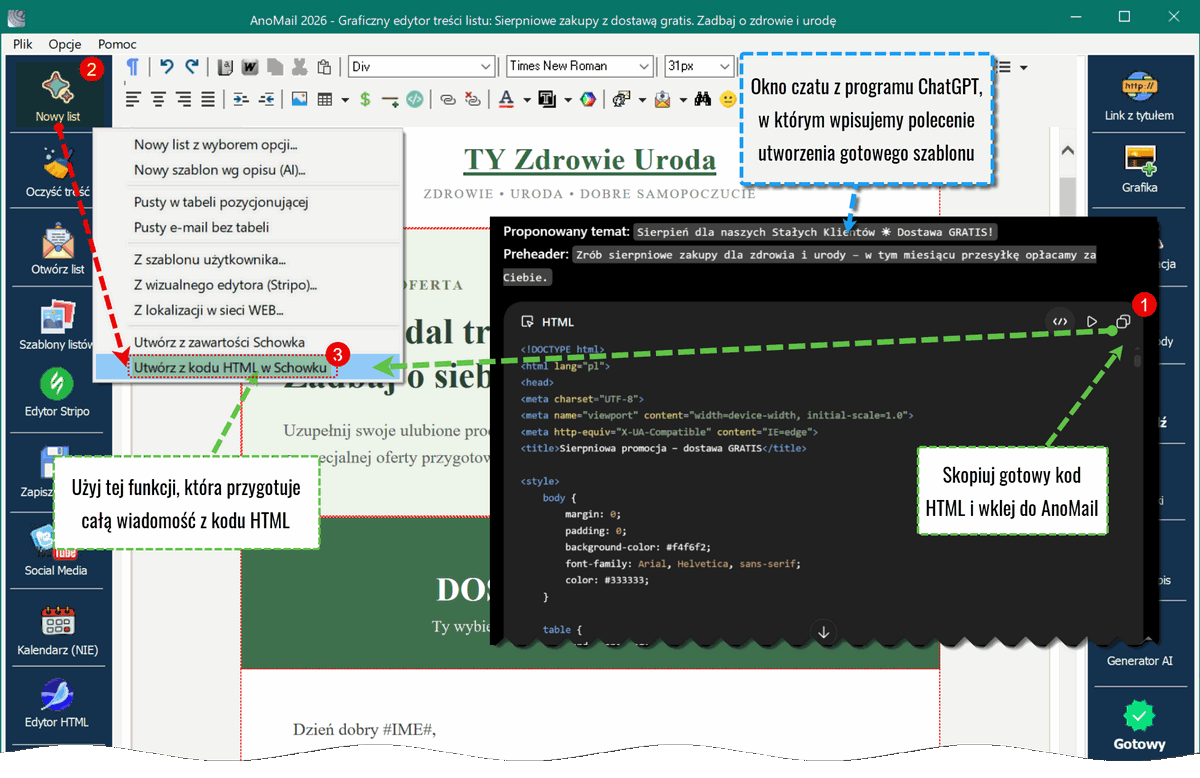Align text left
Image resolution: width=1200 pixels, height=778 pixels.
click(x=132, y=99)
